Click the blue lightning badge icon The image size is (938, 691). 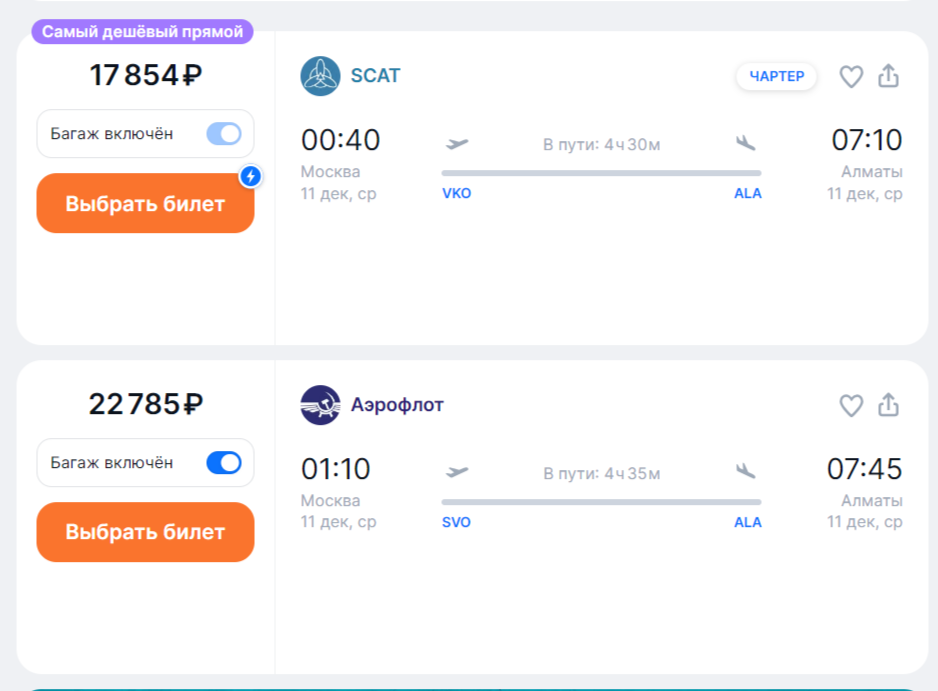(x=251, y=177)
